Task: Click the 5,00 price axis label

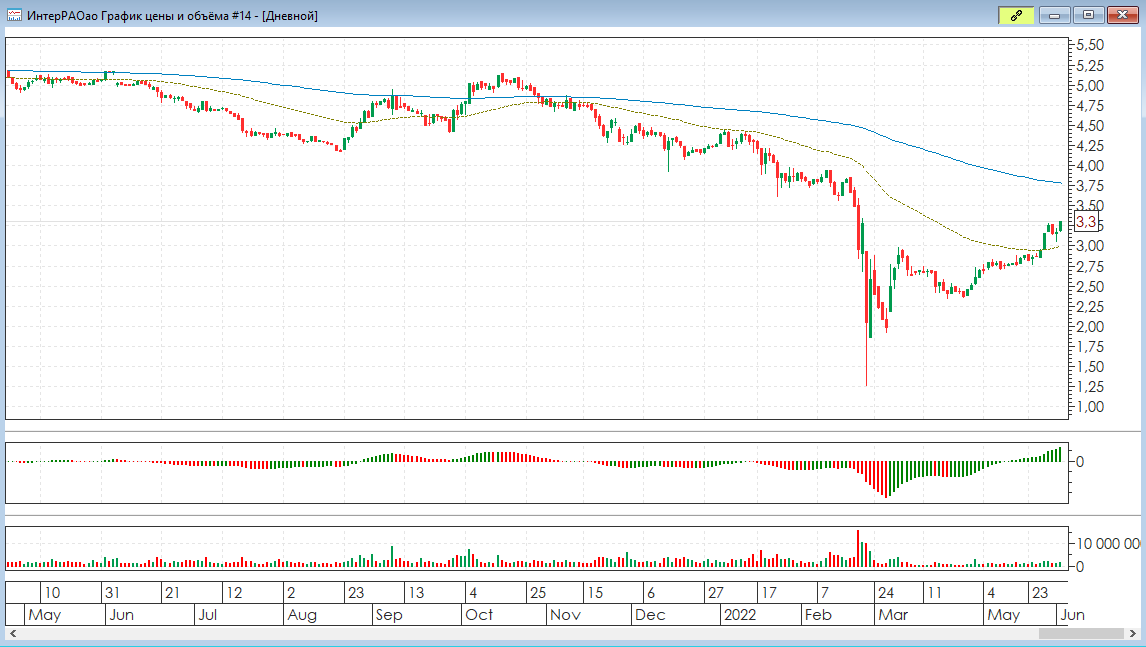Action: click(x=1090, y=86)
